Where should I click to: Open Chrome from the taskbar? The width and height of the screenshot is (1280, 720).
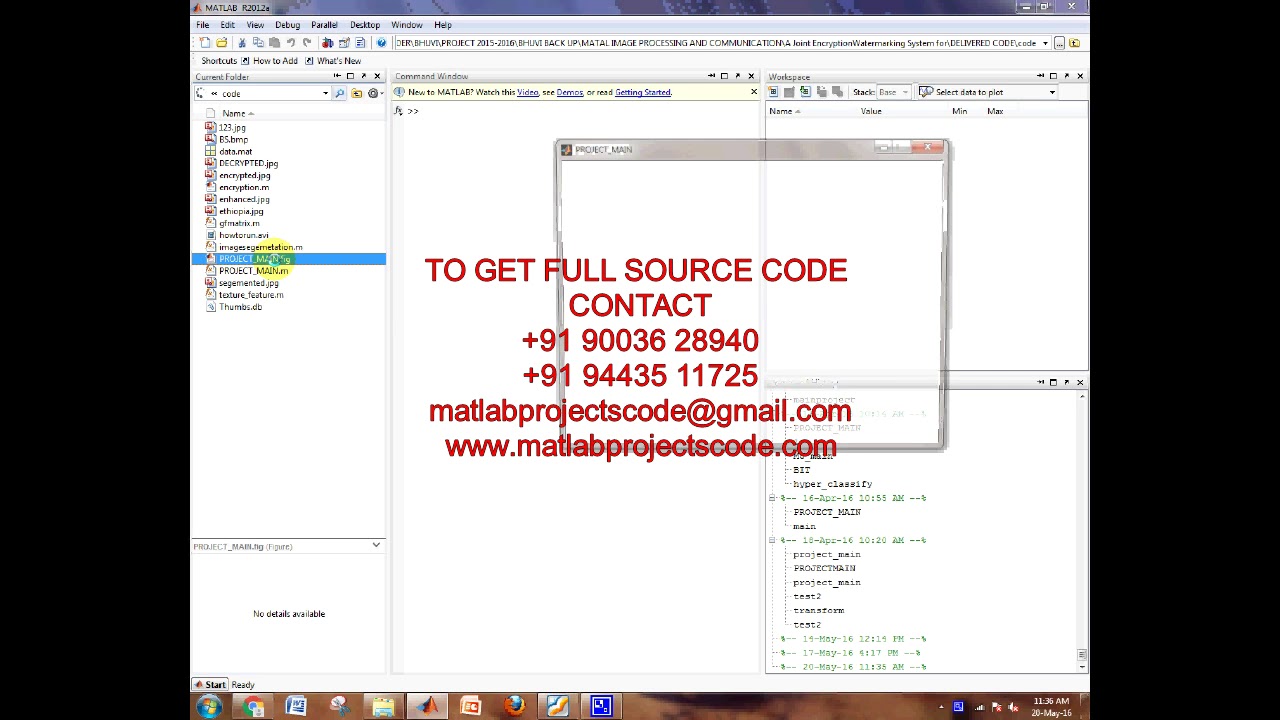click(x=253, y=707)
